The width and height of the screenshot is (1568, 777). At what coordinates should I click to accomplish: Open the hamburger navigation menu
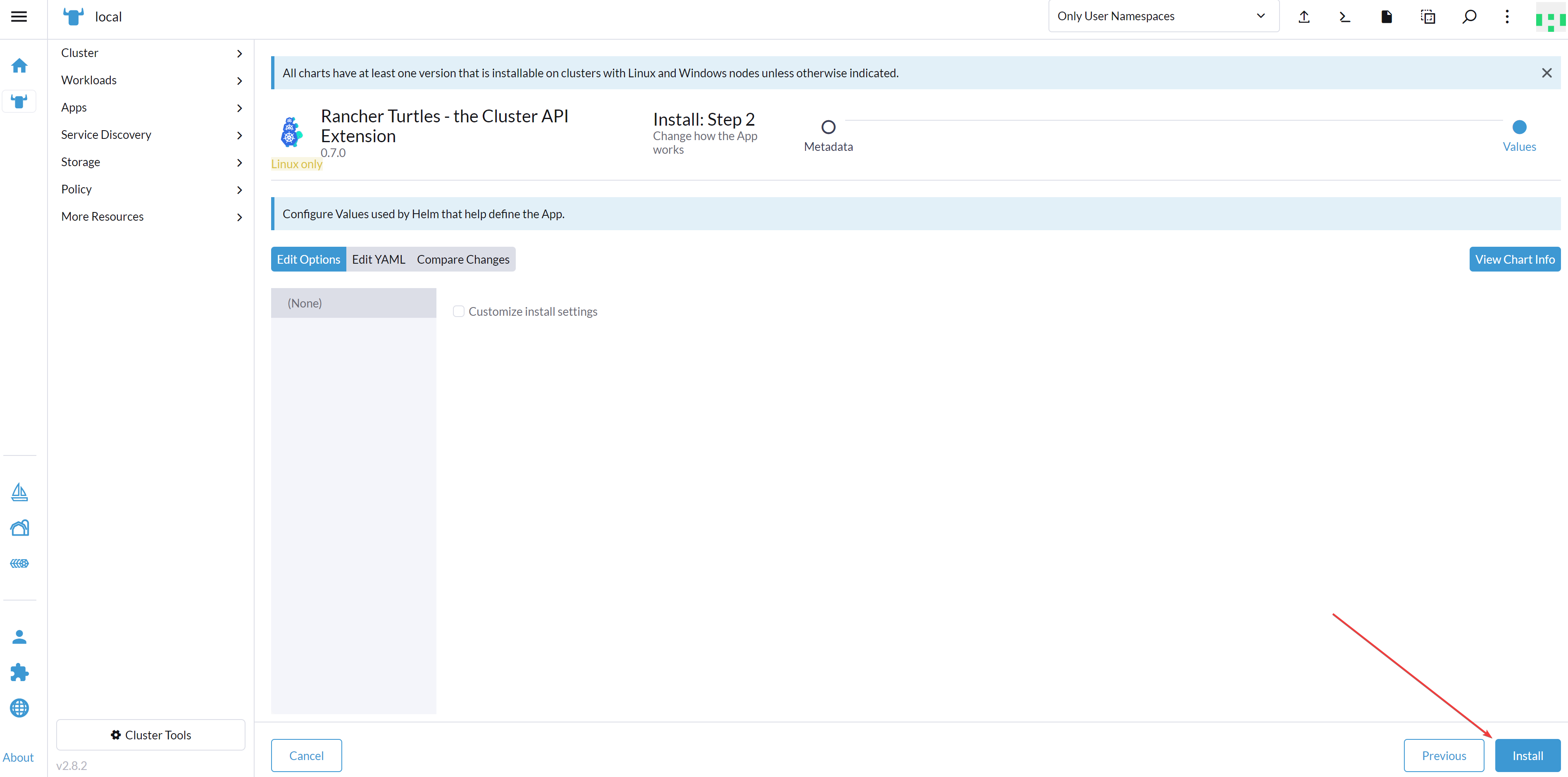click(x=19, y=17)
